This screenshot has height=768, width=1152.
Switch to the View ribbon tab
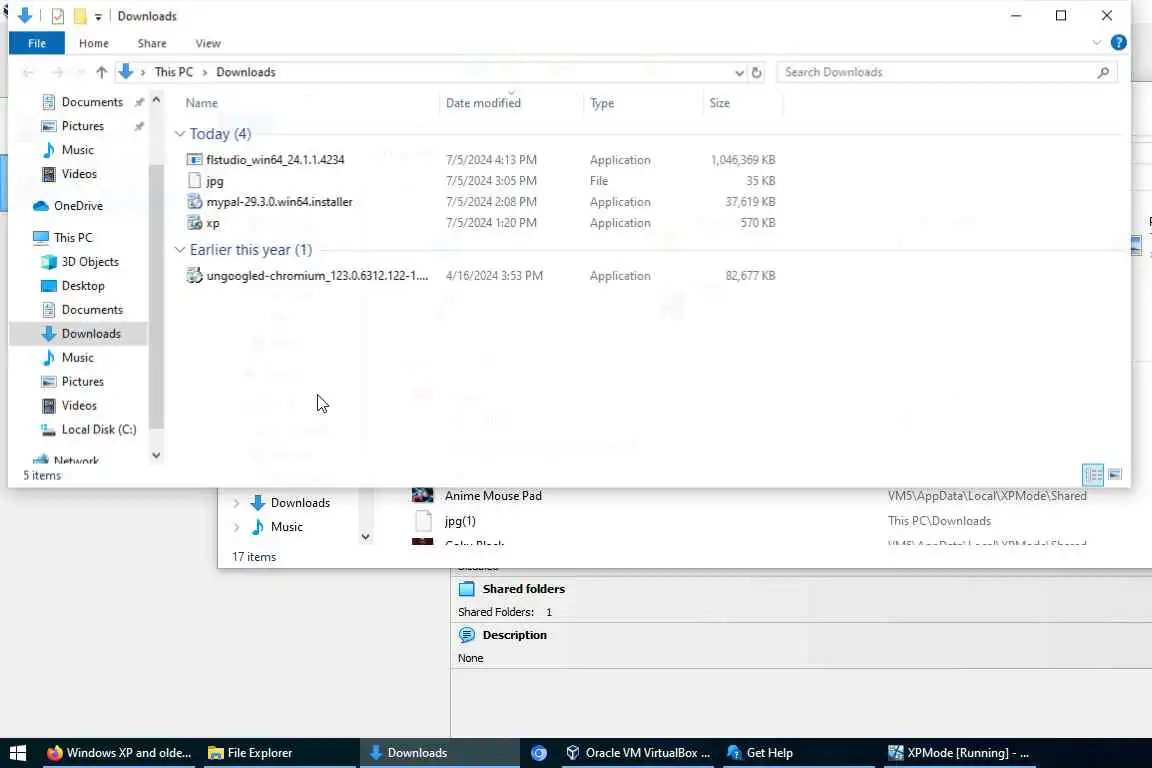tap(208, 43)
